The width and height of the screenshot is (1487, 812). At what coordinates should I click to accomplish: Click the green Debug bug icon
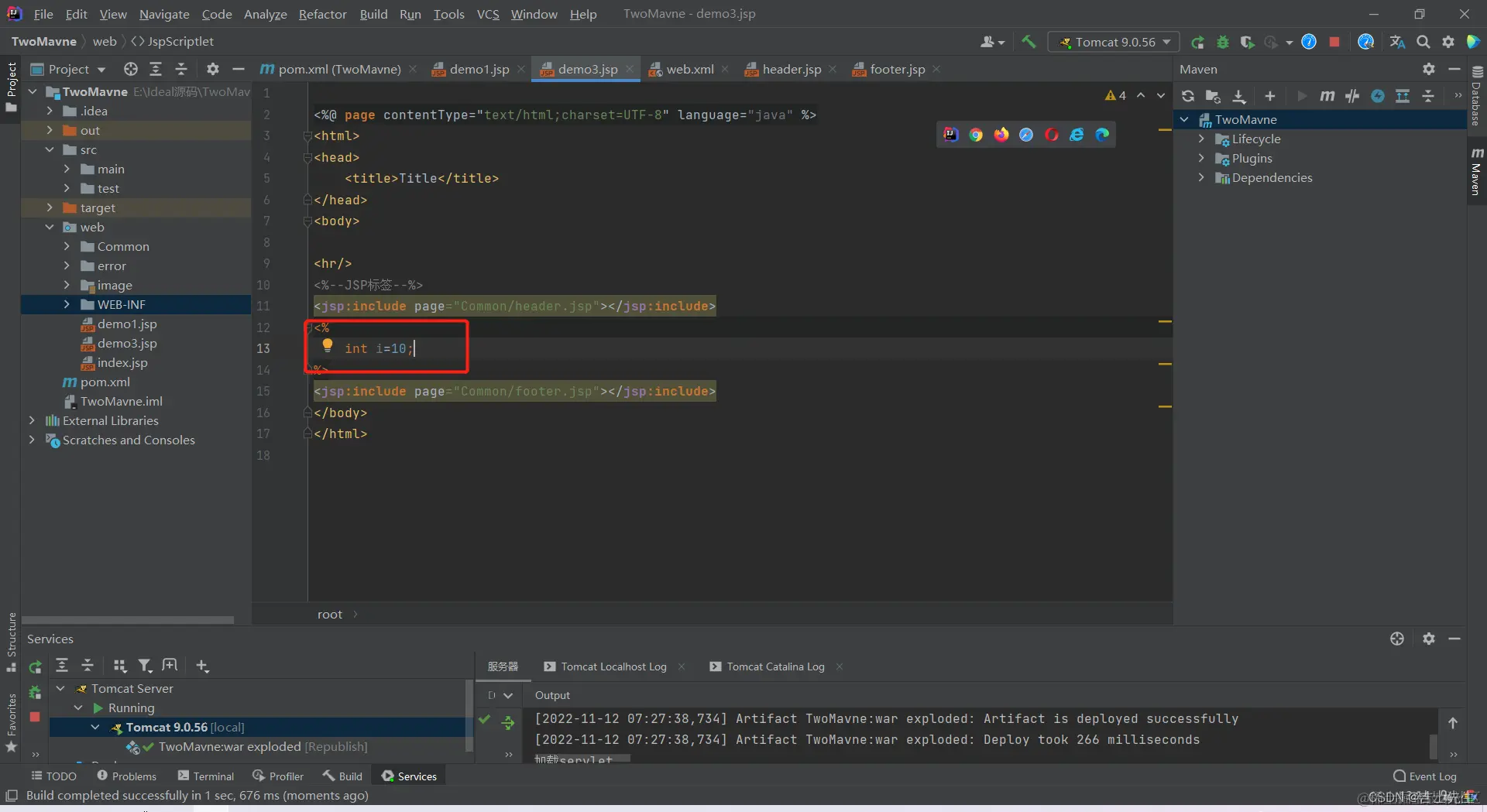(1223, 42)
